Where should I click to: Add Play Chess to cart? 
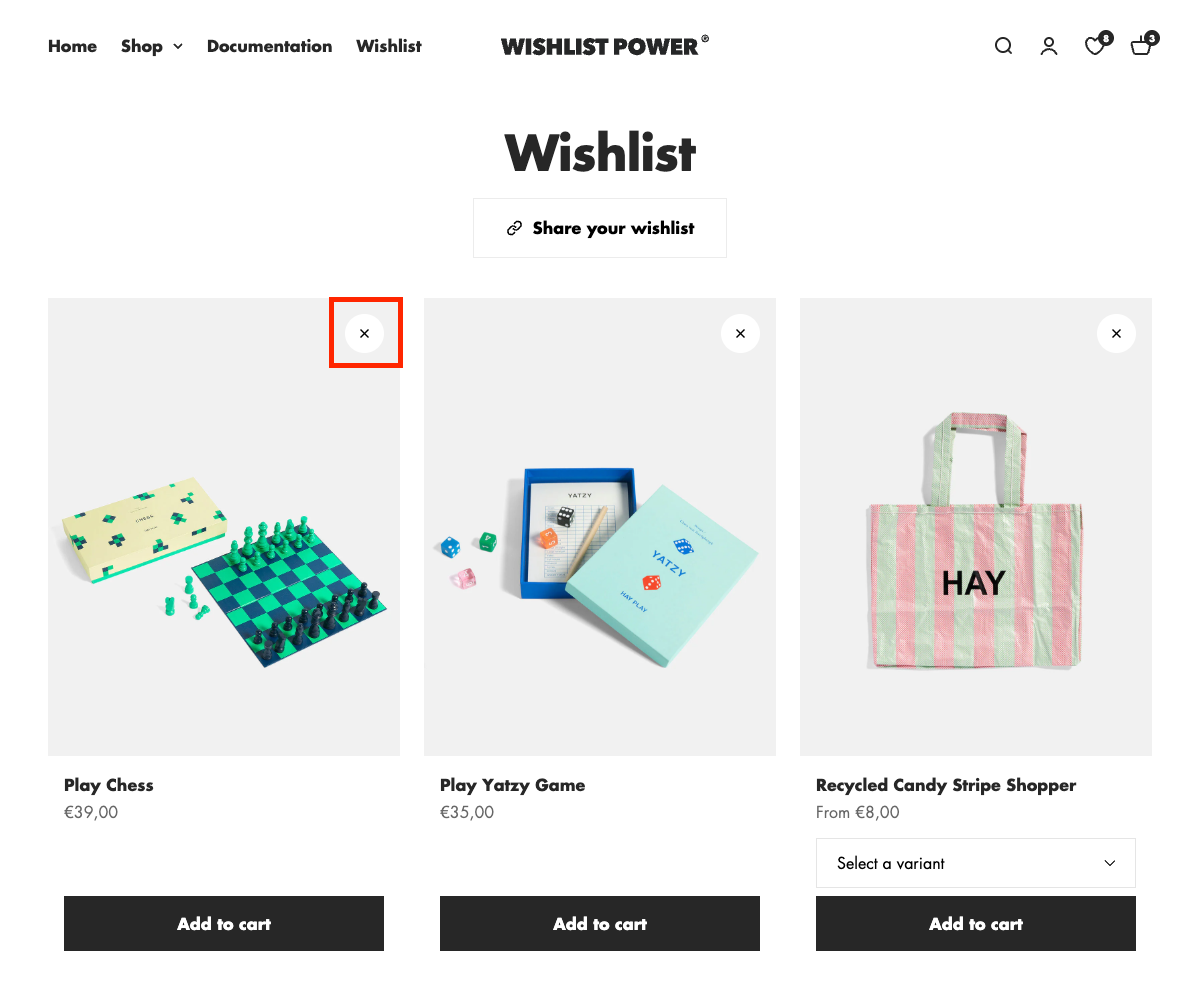pyautogui.click(x=224, y=924)
